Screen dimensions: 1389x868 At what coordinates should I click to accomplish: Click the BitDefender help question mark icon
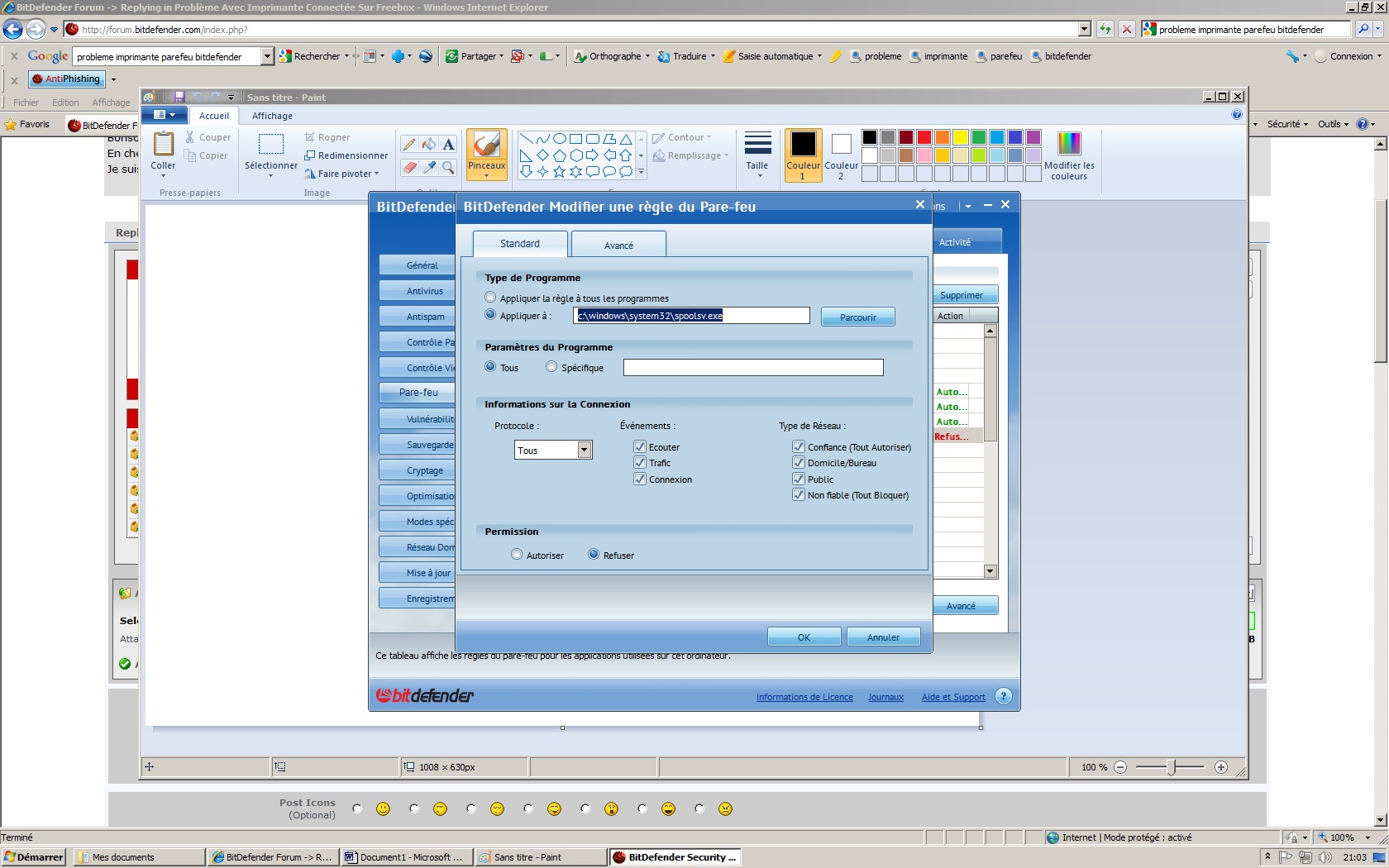pyautogui.click(x=1003, y=696)
